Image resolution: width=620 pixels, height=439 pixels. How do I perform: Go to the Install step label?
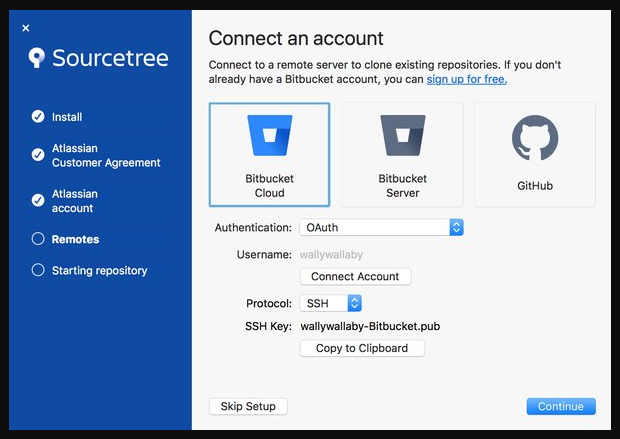click(67, 117)
